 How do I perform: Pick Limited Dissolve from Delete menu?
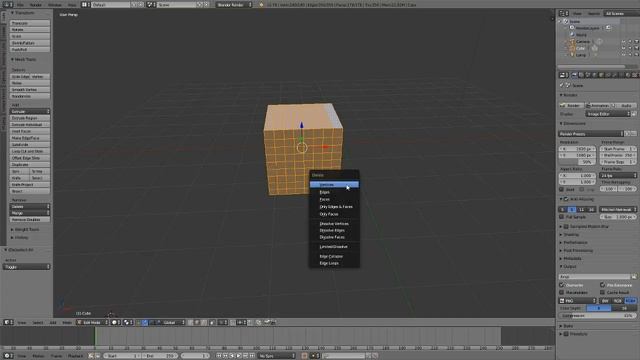point(334,247)
